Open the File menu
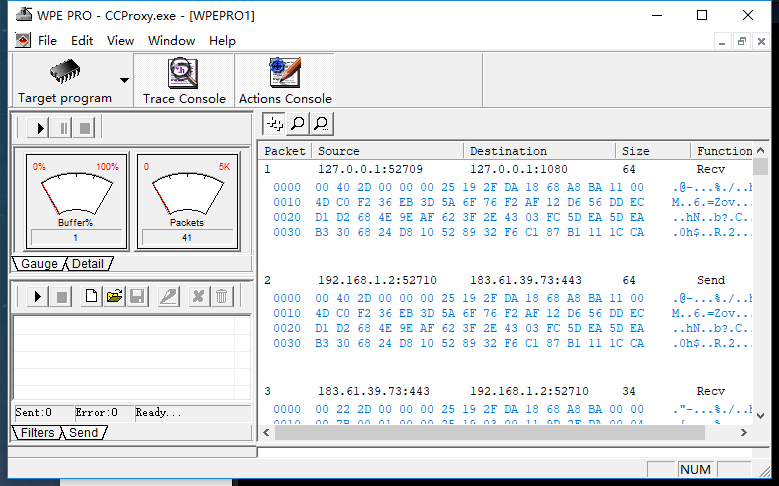 pos(47,41)
